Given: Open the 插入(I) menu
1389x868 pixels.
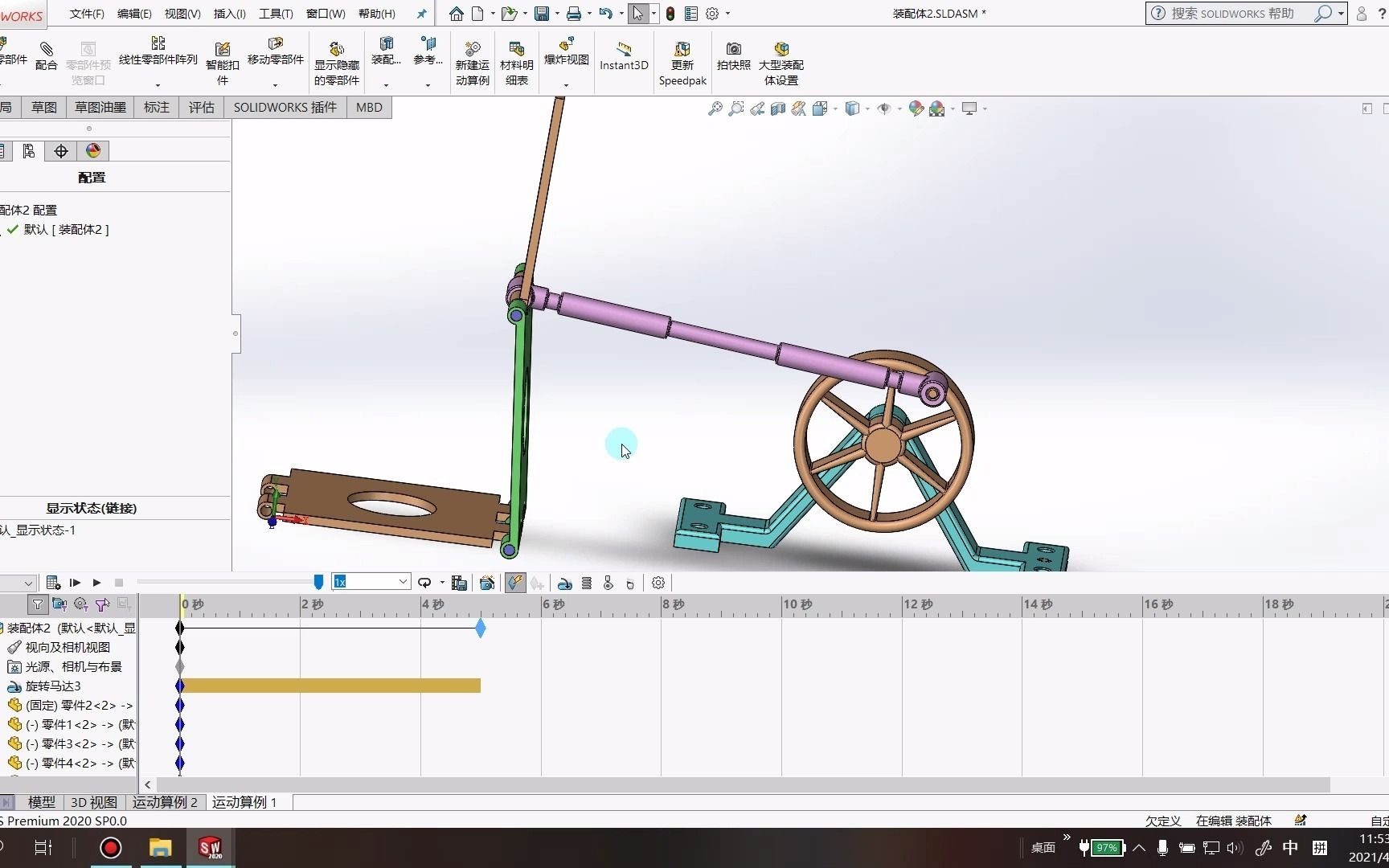Looking at the screenshot, I should [x=230, y=14].
